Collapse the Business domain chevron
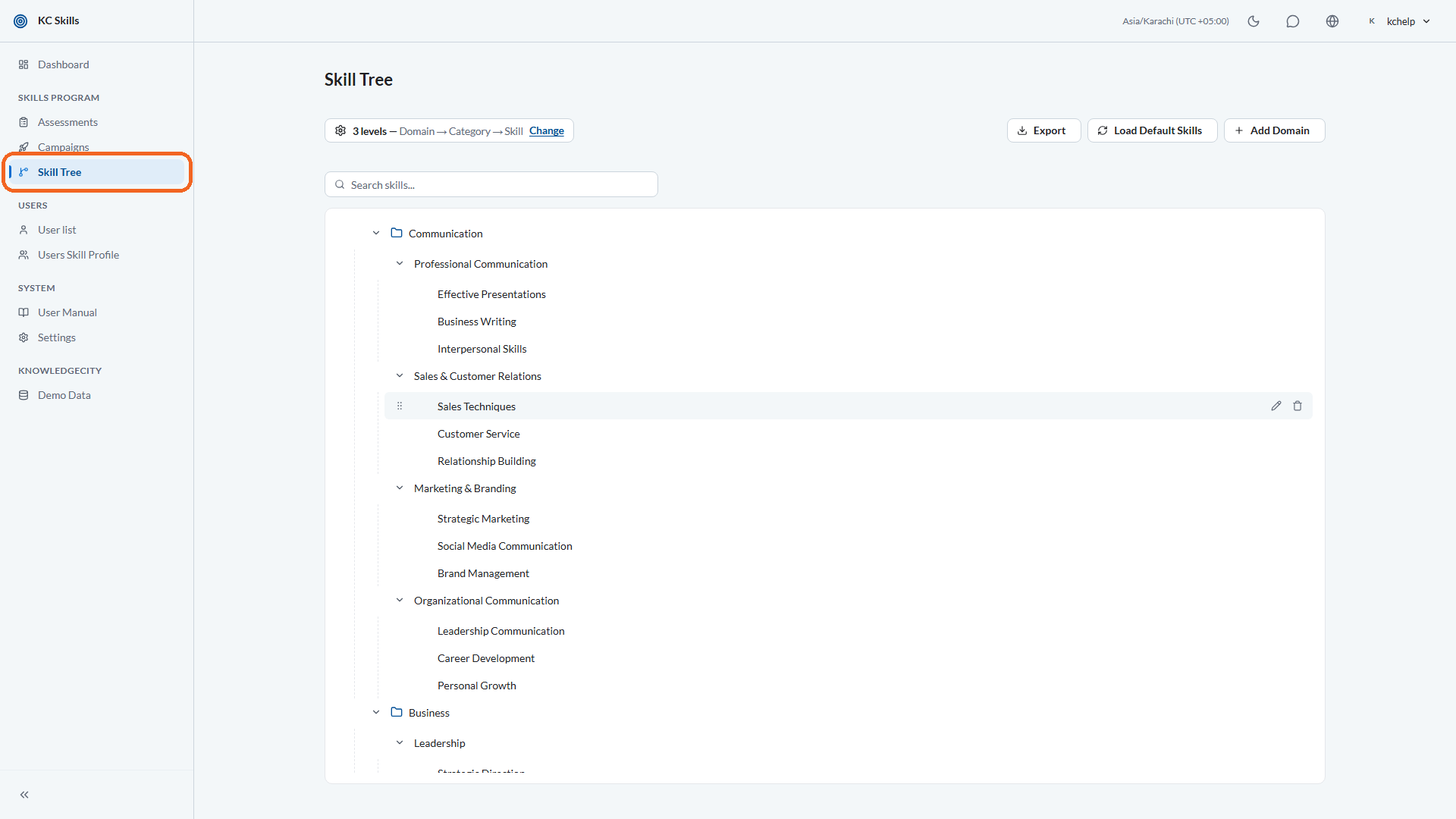Screen dimensions: 1456x819 (x=376, y=713)
